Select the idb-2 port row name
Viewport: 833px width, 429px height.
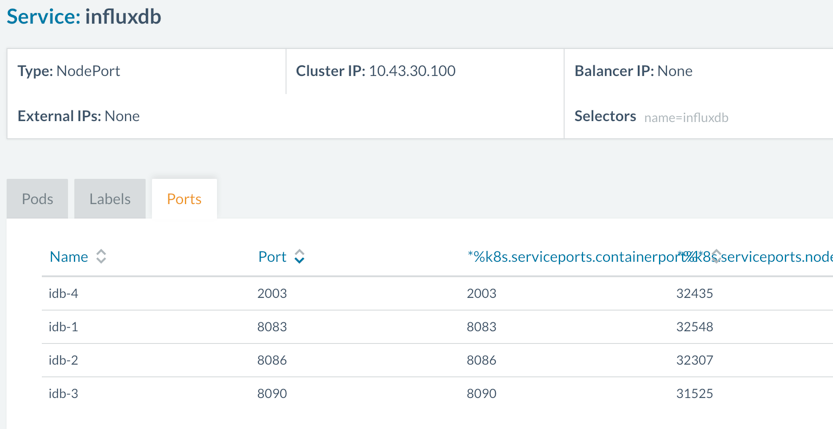pyautogui.click(x=63, y=360)
